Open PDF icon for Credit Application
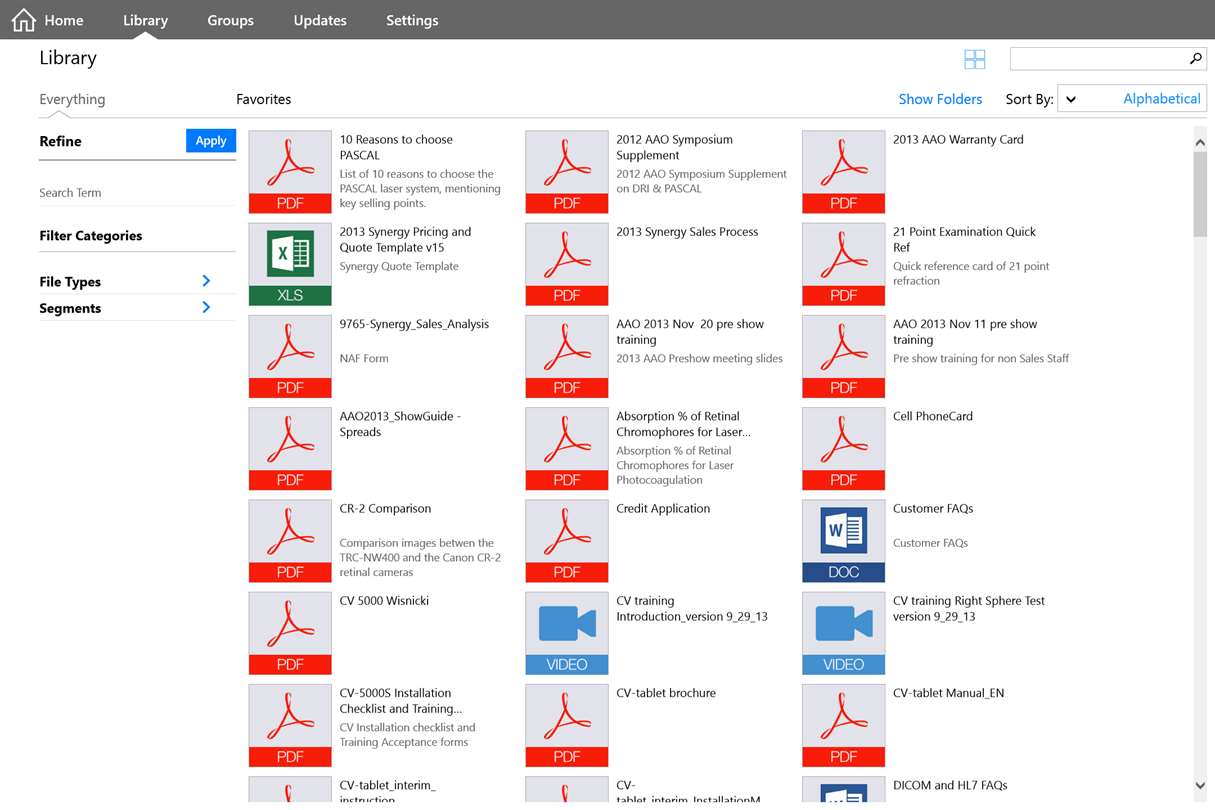The image size is (1215, 810). coord(567,541)
